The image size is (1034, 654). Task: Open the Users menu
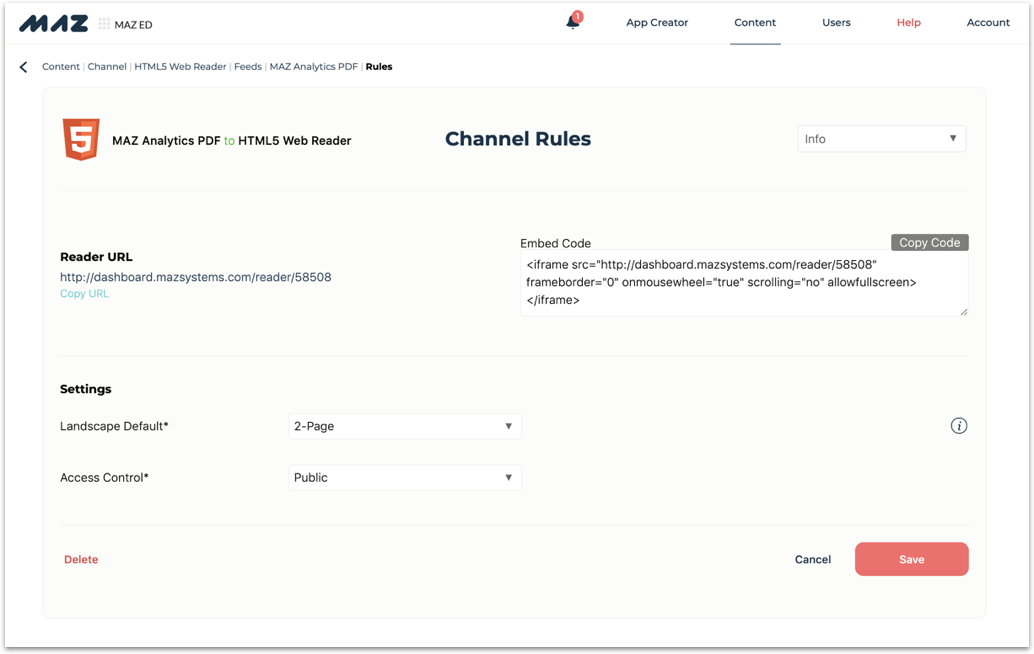click(x=836, y=22)
